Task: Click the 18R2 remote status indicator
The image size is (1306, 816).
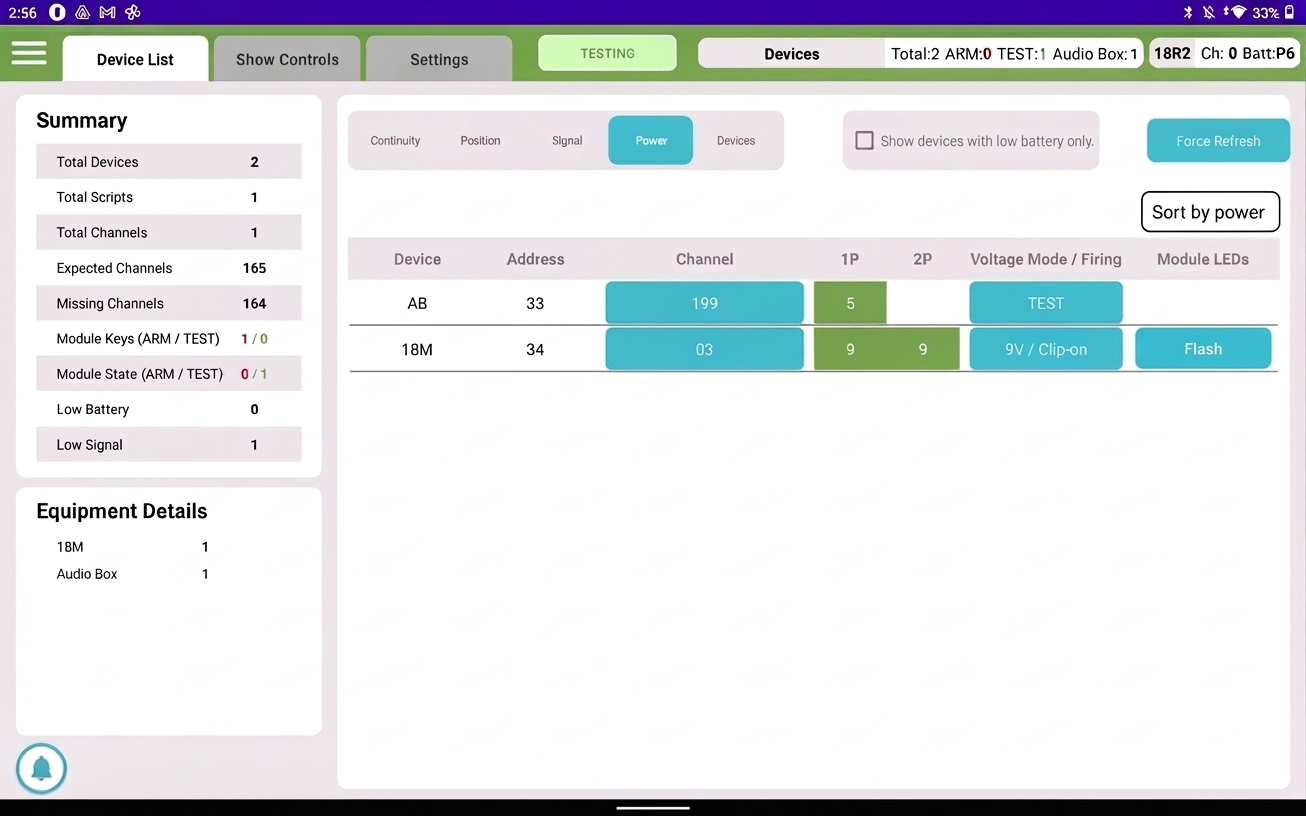Action: coord(1171,52)
